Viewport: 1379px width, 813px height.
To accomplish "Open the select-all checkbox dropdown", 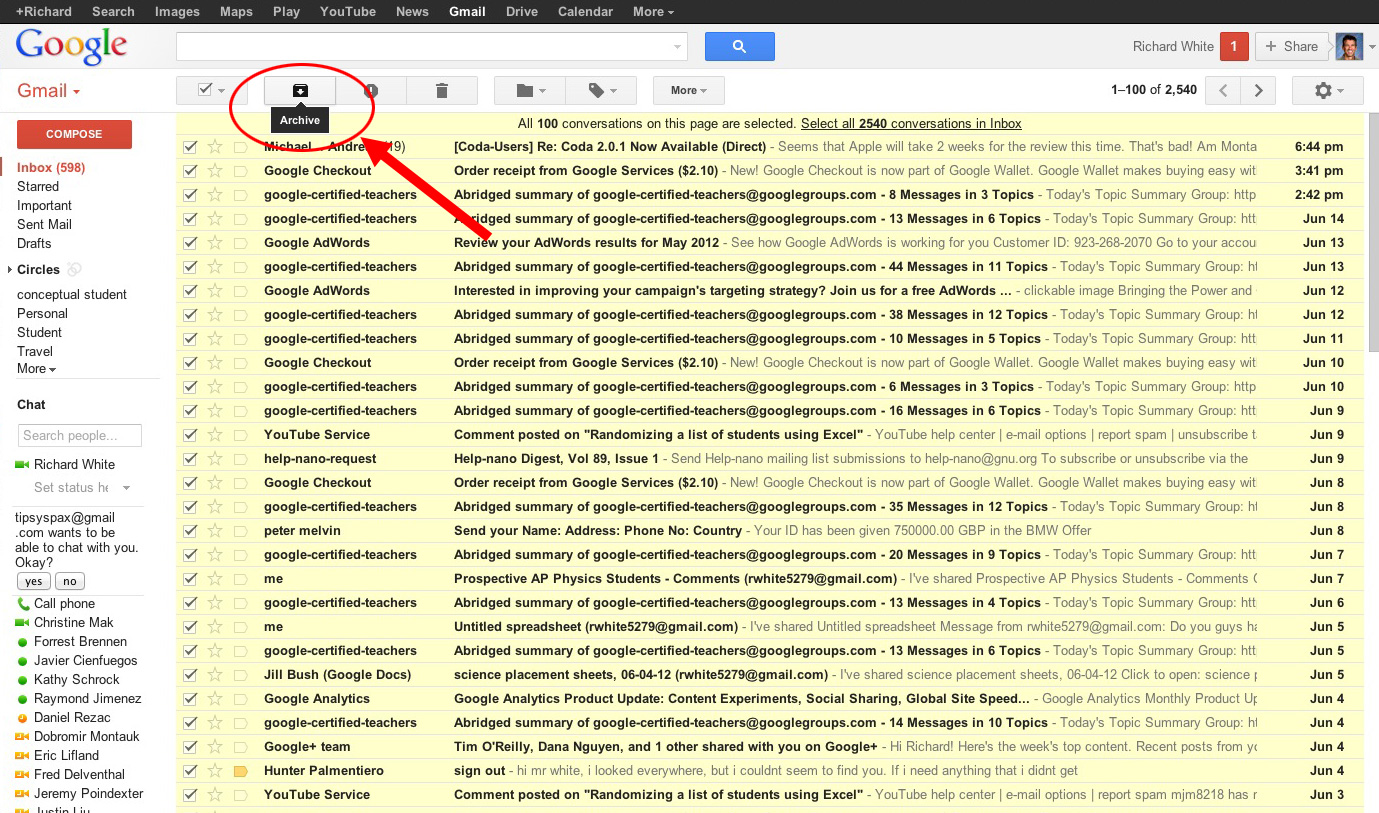I will 212,90.
